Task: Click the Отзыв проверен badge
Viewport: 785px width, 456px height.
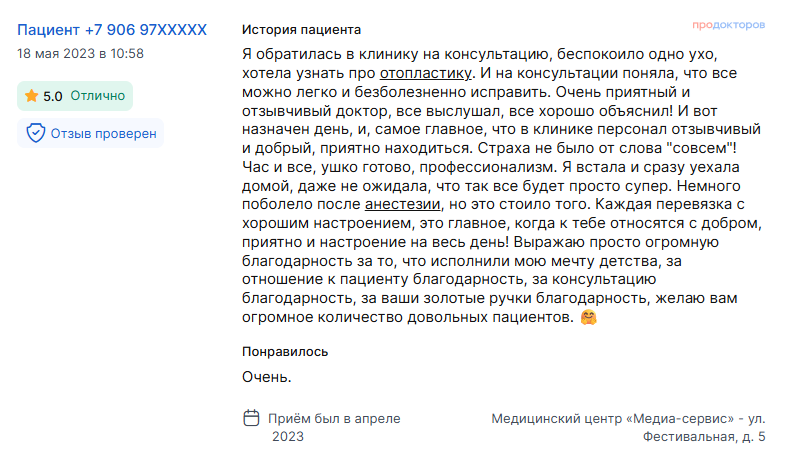Action: pos(91,133)
